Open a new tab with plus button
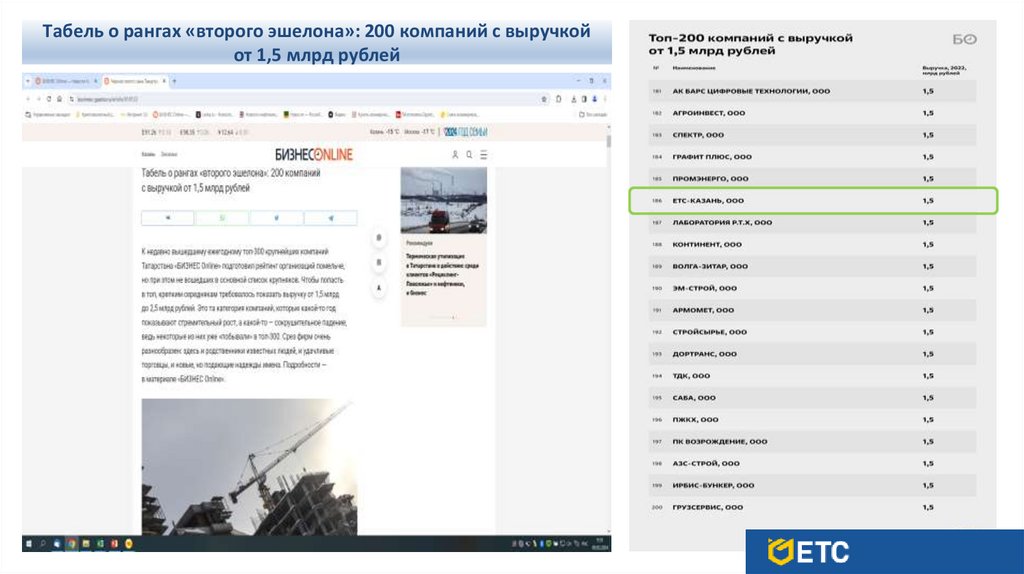 176,79
